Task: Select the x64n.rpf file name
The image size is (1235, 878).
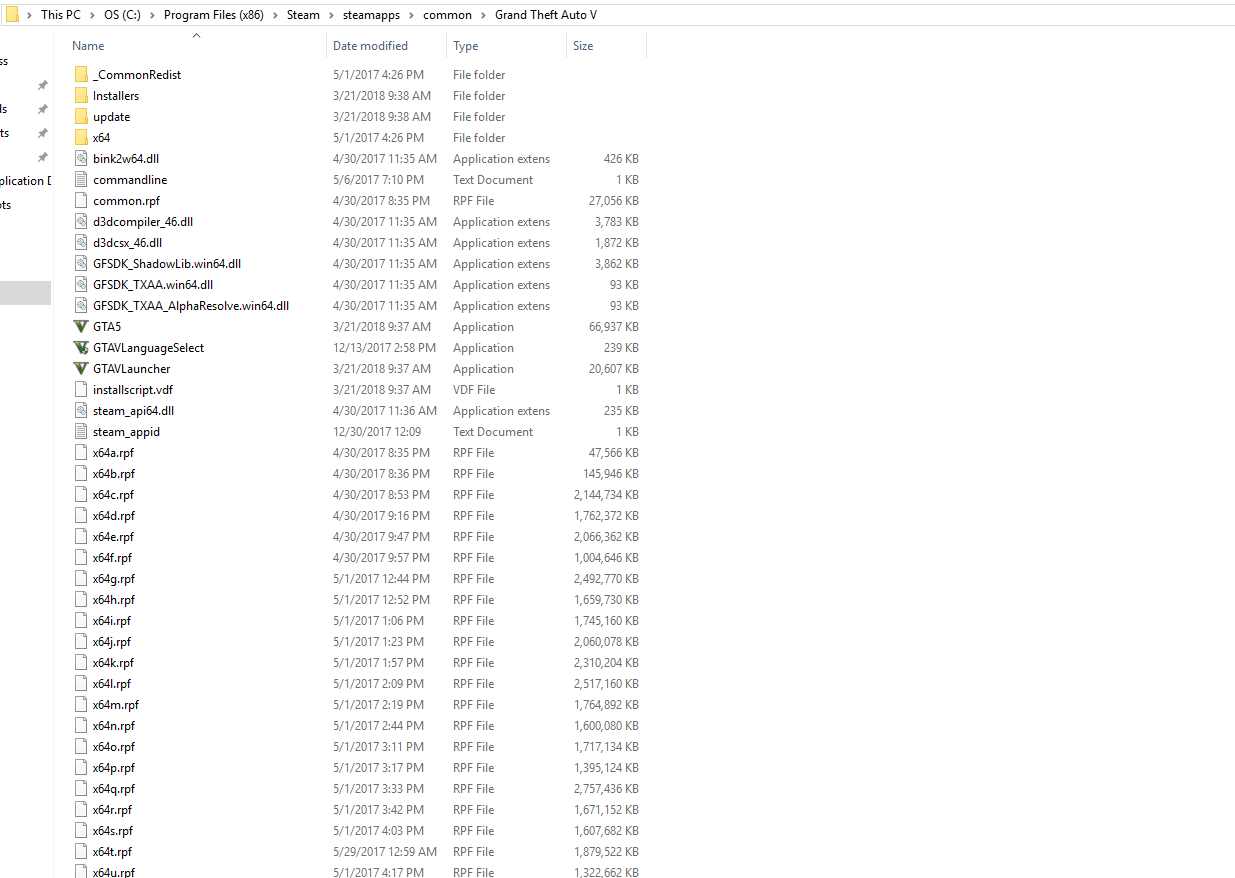Action: pyautogui.click(x=114, y=726)
